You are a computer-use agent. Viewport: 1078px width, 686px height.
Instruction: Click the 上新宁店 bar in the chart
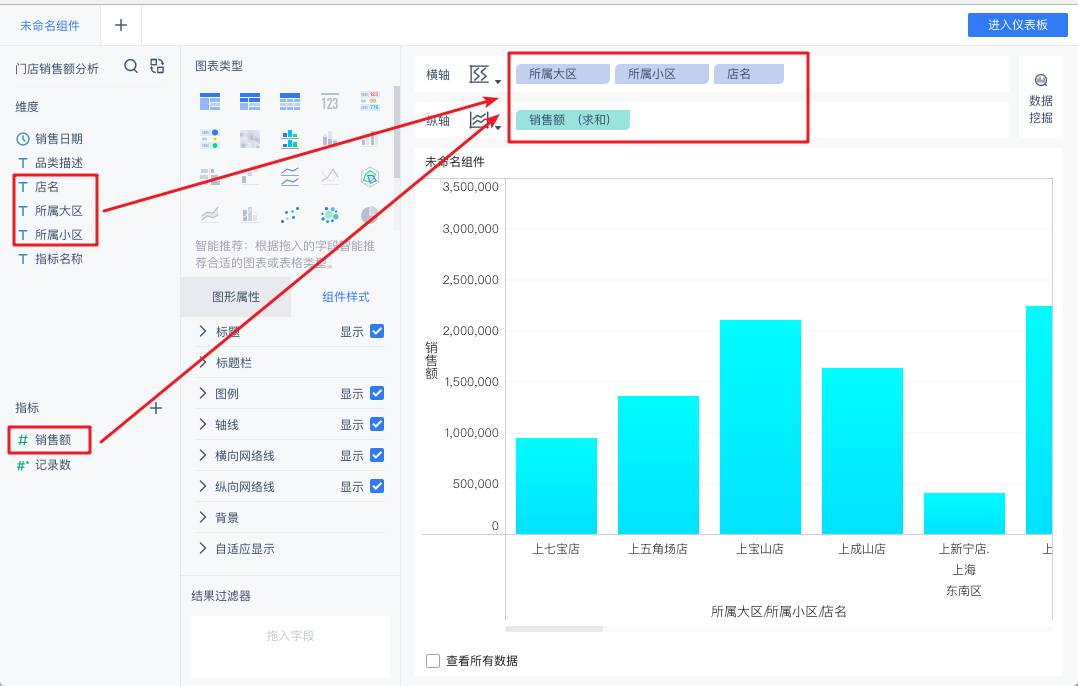(x=964, y=513)
